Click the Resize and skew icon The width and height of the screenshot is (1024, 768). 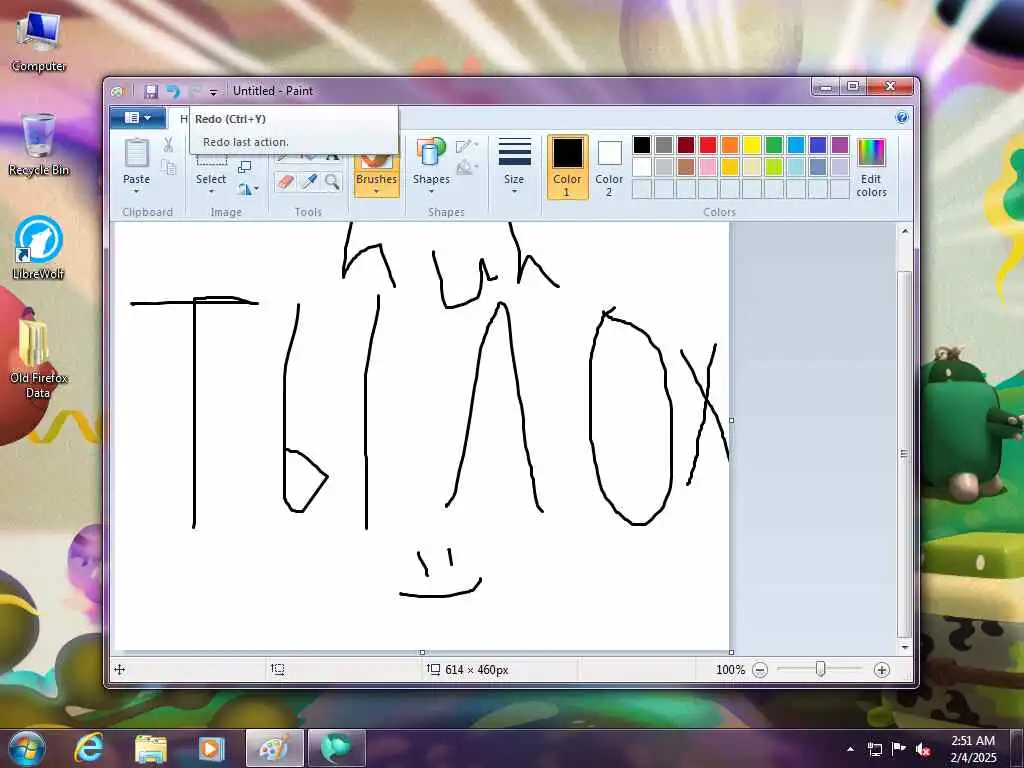(x=245, y=168)
